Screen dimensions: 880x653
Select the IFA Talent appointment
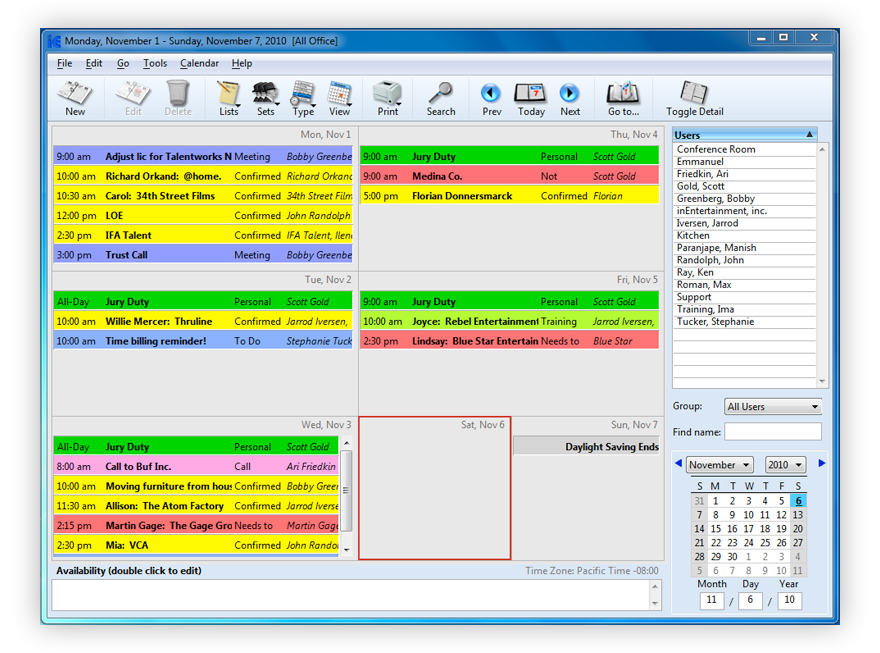pyautogui.click(x=203, y=235)
